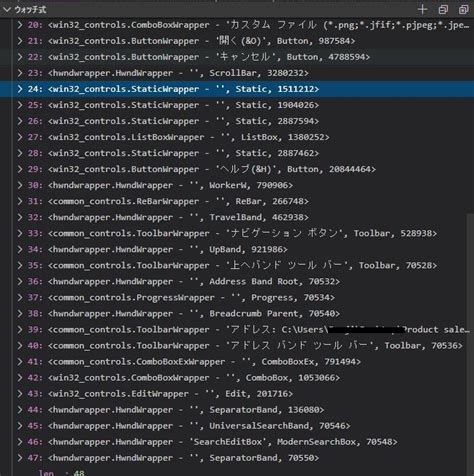
Task: Expand item 31 ReBarWrapper
Action: point(20,201)
